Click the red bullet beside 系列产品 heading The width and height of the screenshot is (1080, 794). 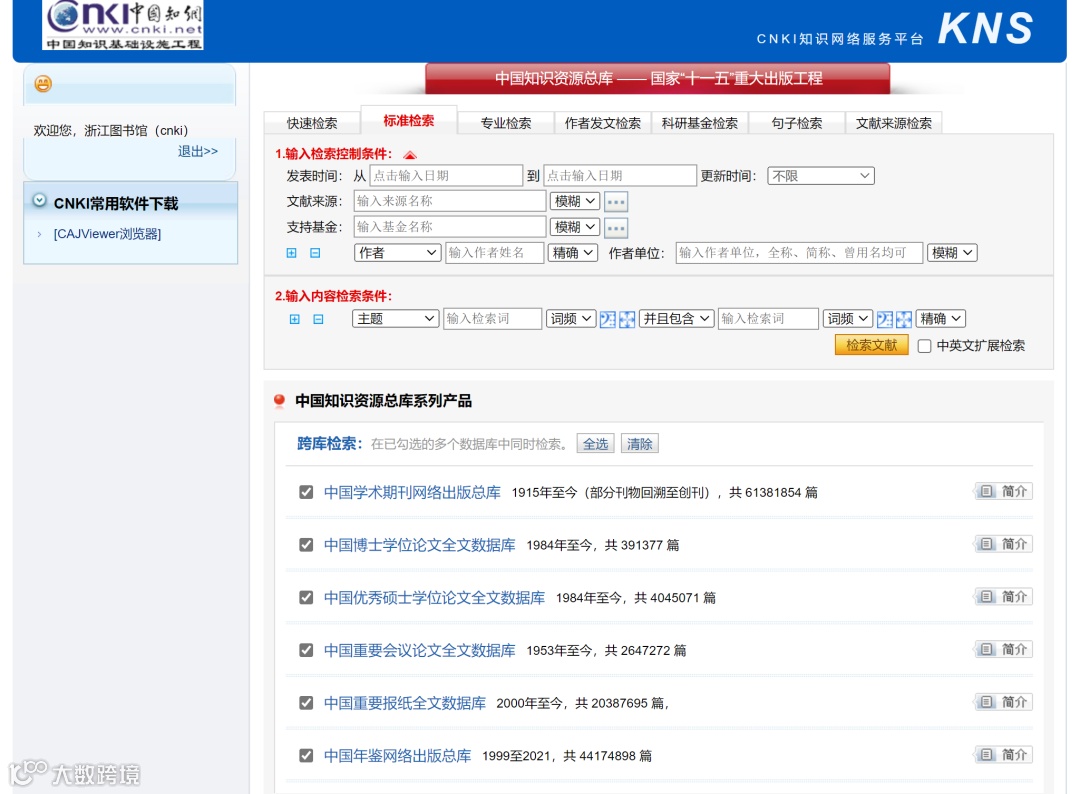click(x=279, y=401)
